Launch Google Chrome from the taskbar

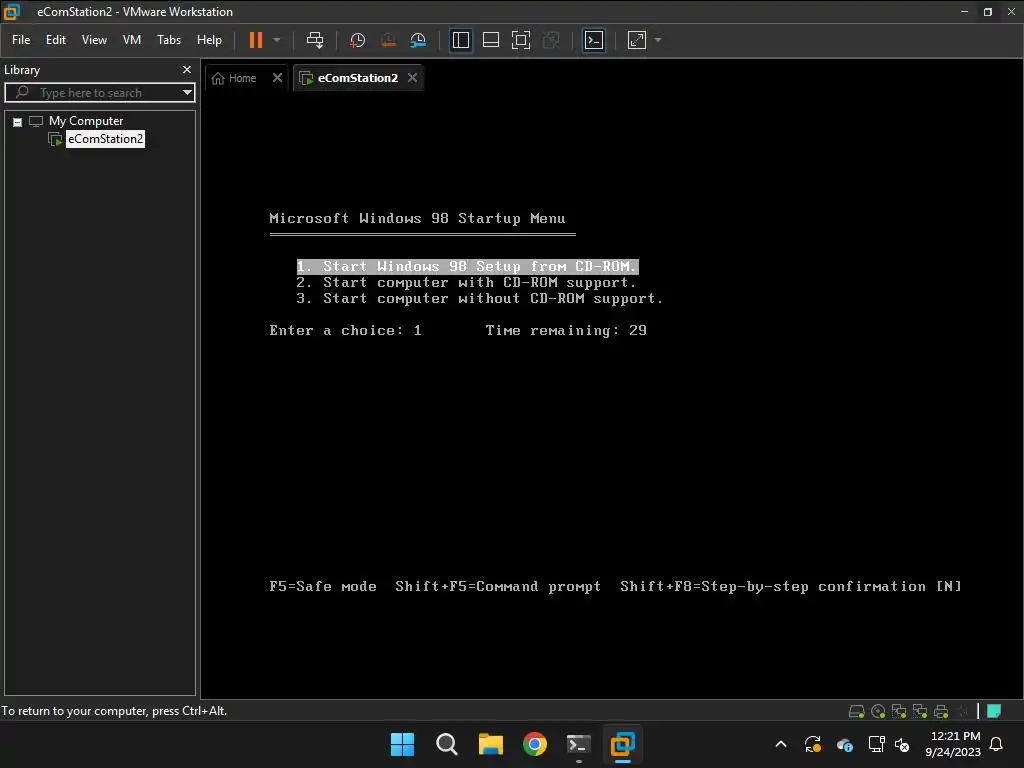534,744
